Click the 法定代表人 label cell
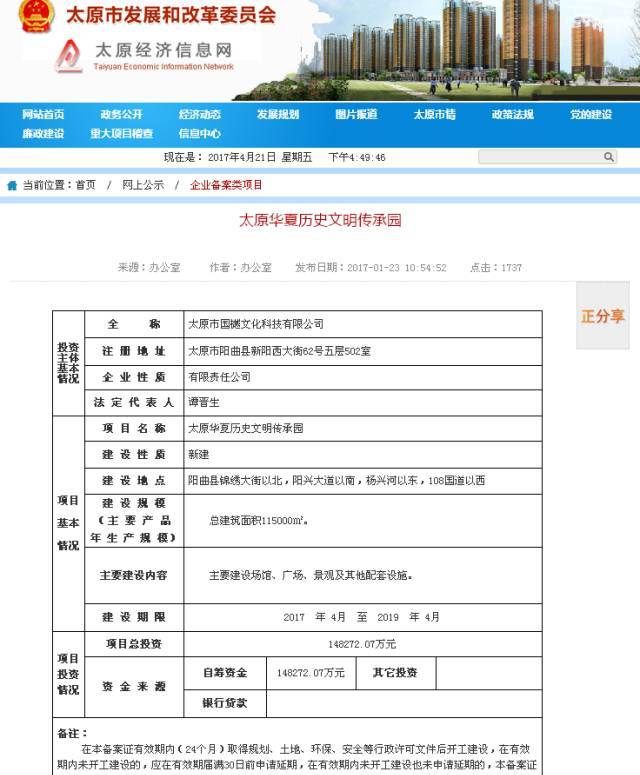 pos(134,403)
